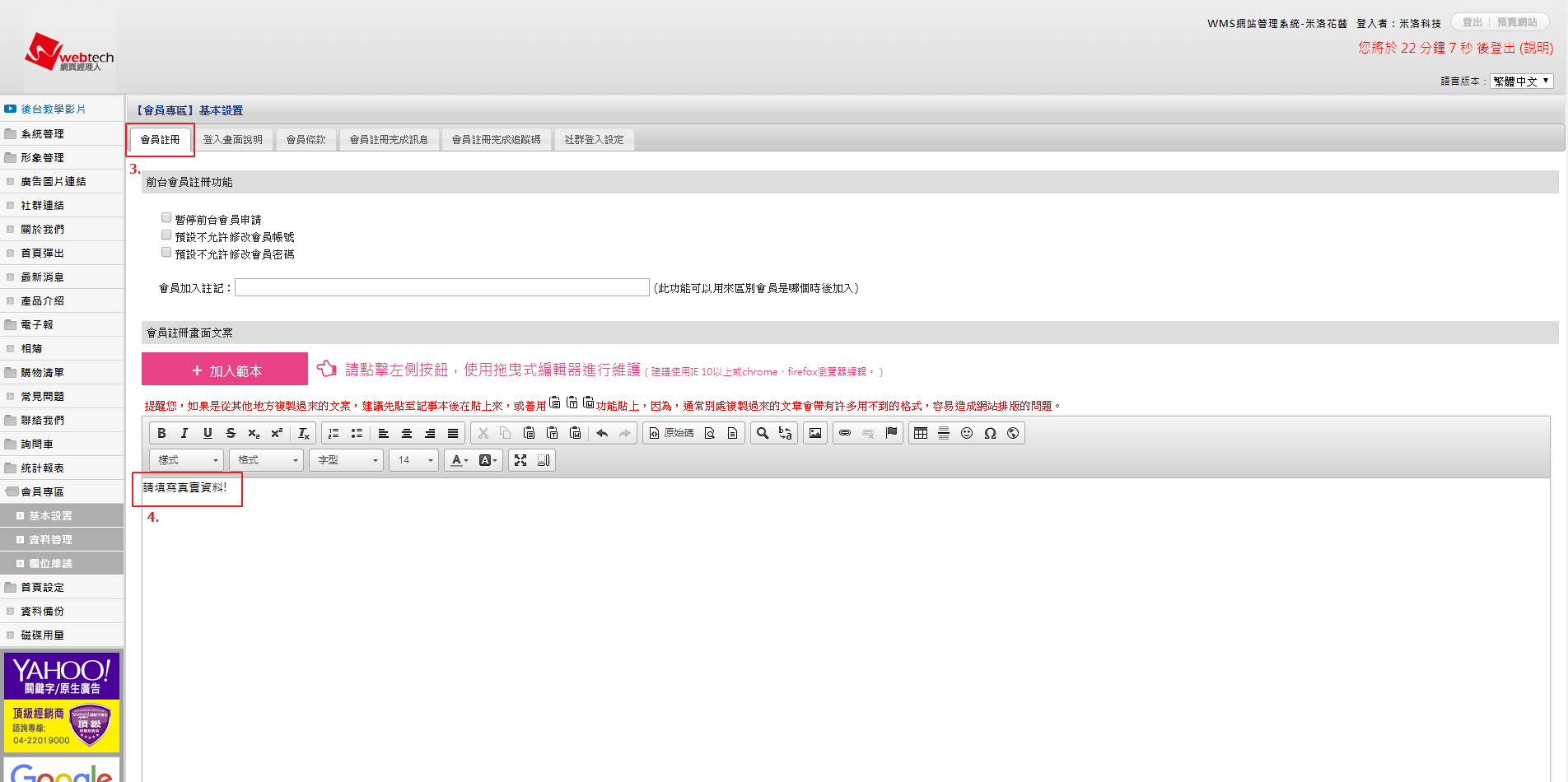Image resolution: width=1568 pixels, height=782 pixels.
Task: Click the 會員加入註記 input field
Action: pos(441,287)
